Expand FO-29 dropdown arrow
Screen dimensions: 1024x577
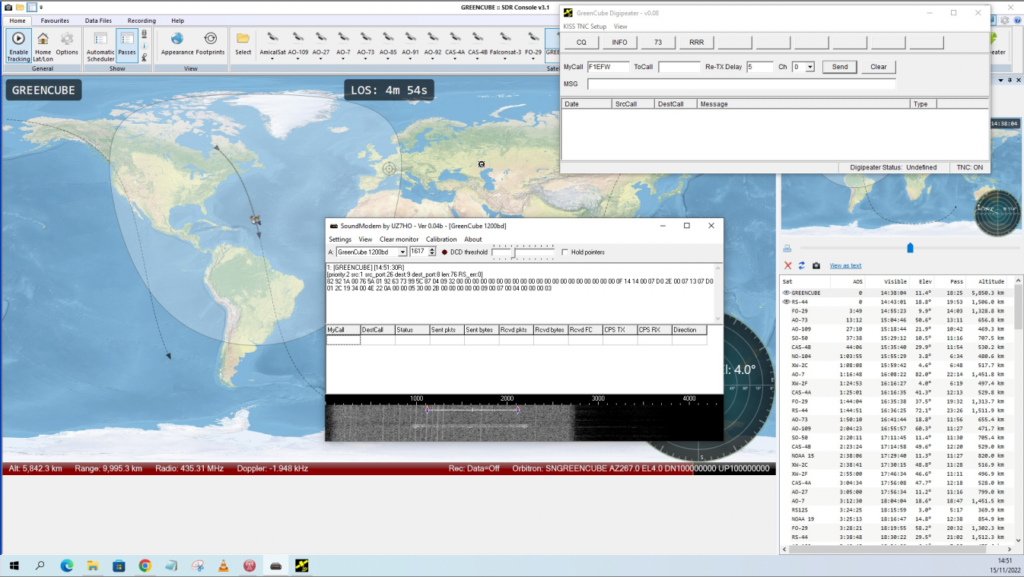click(533, 59)
